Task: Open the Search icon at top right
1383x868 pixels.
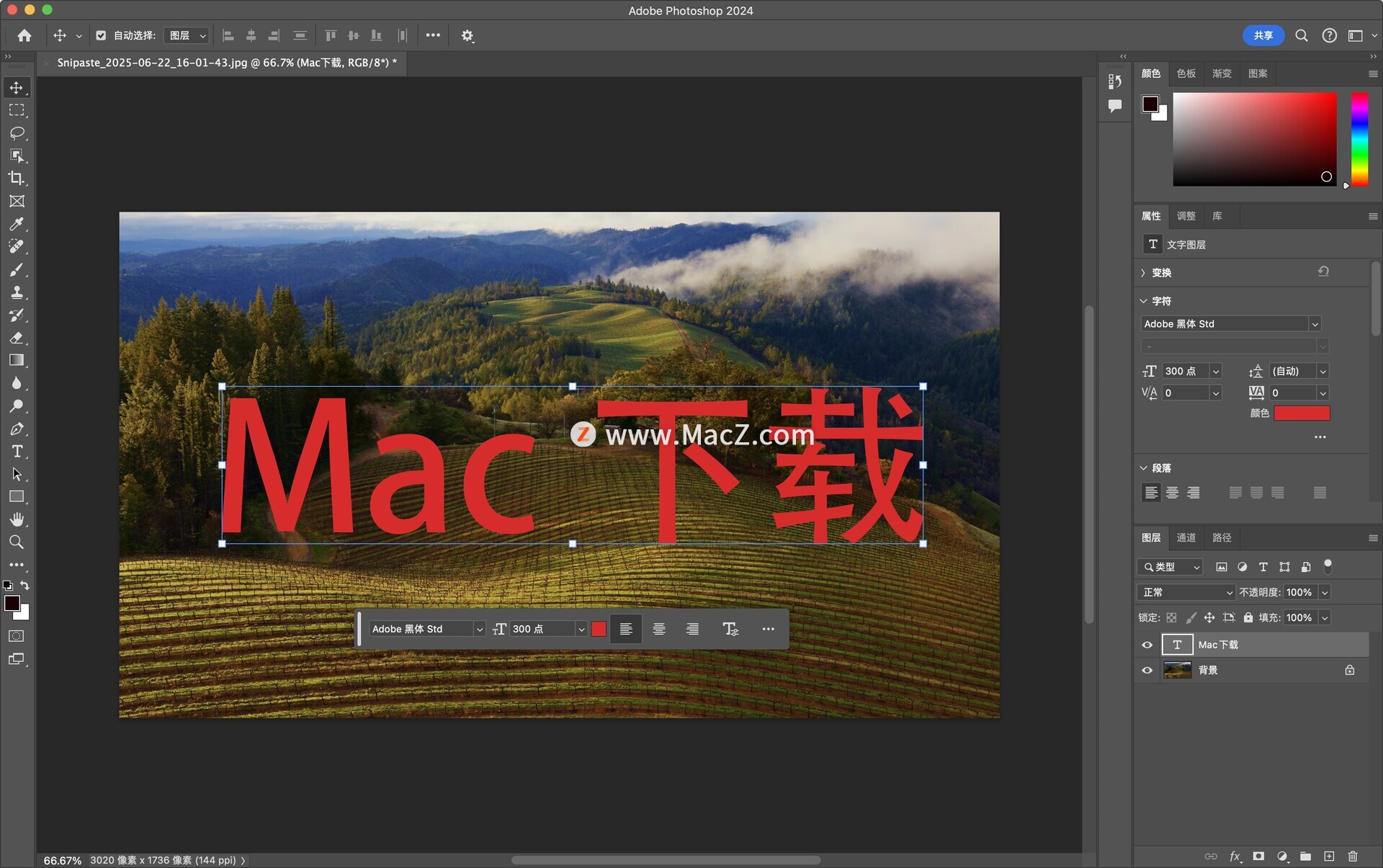Action: point(1302,35)
